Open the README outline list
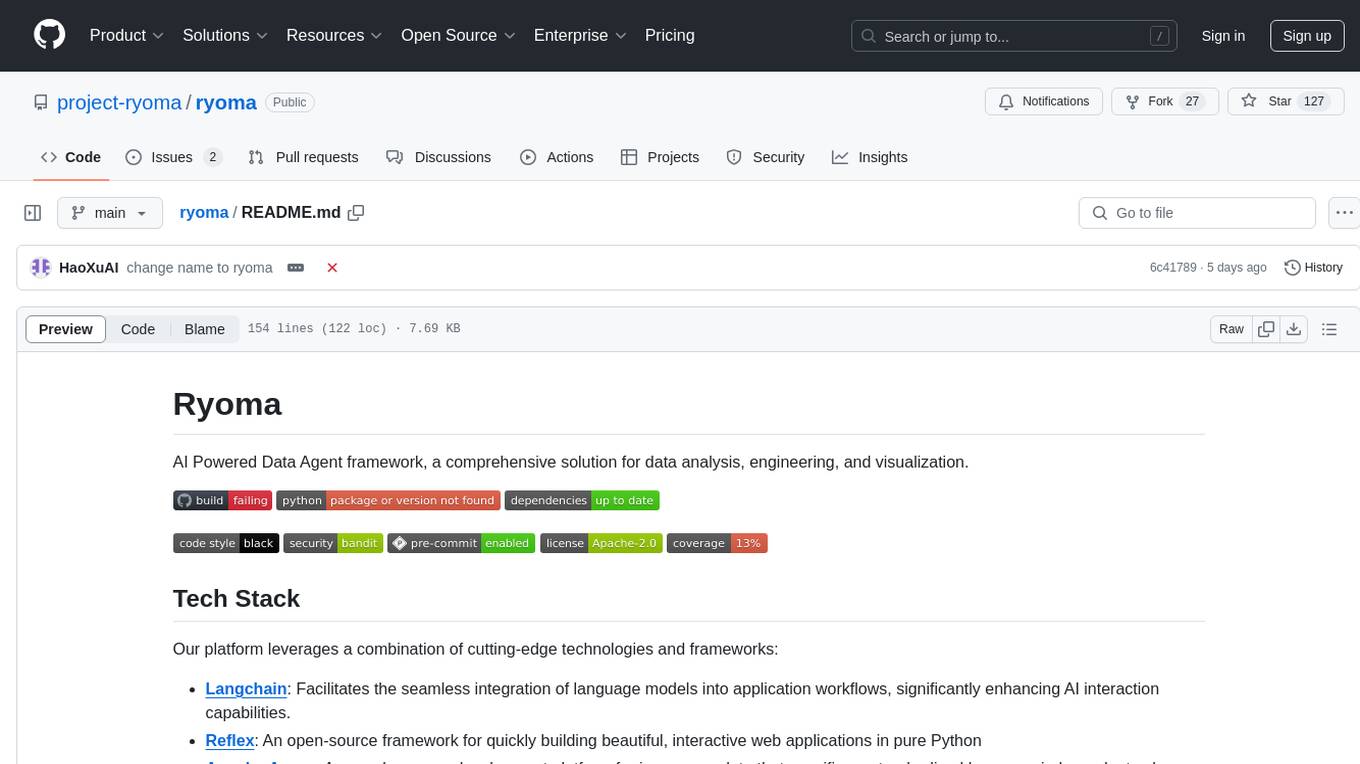This screenshot has width=1360, height=764. click(x=1329, y=329)
